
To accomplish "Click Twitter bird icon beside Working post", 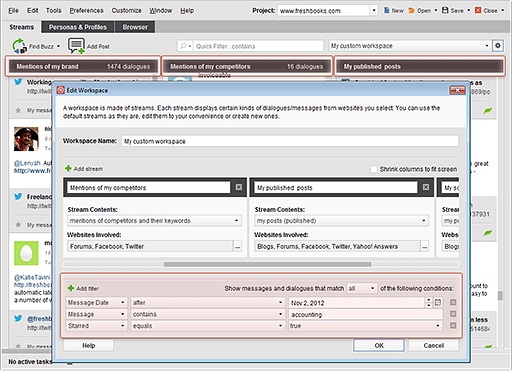I will 18,82.
